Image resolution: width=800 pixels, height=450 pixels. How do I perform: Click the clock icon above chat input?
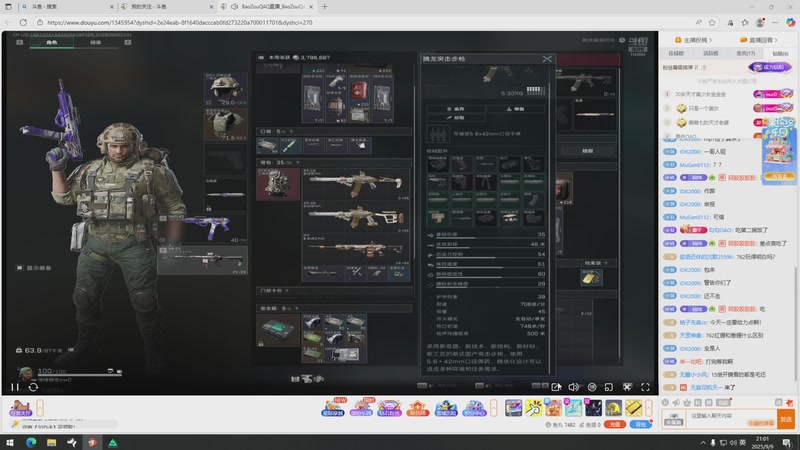(665, 403)
